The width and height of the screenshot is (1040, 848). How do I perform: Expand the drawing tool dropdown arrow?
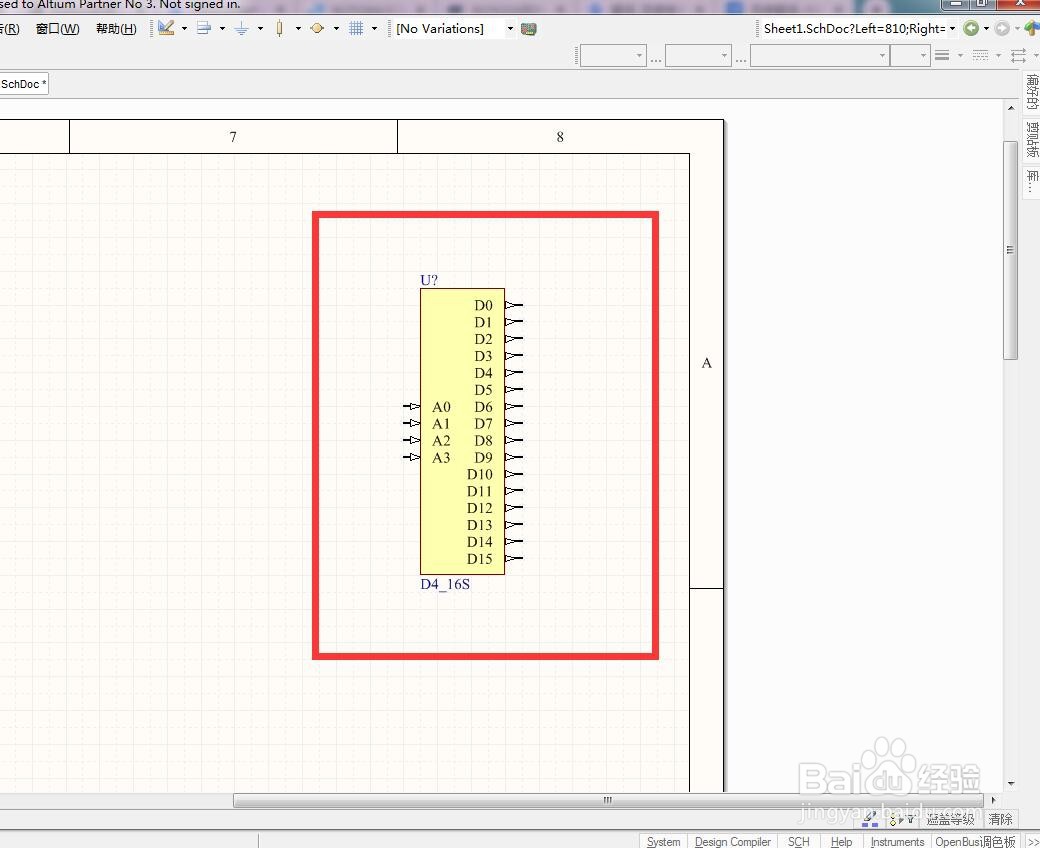point(184,29)
